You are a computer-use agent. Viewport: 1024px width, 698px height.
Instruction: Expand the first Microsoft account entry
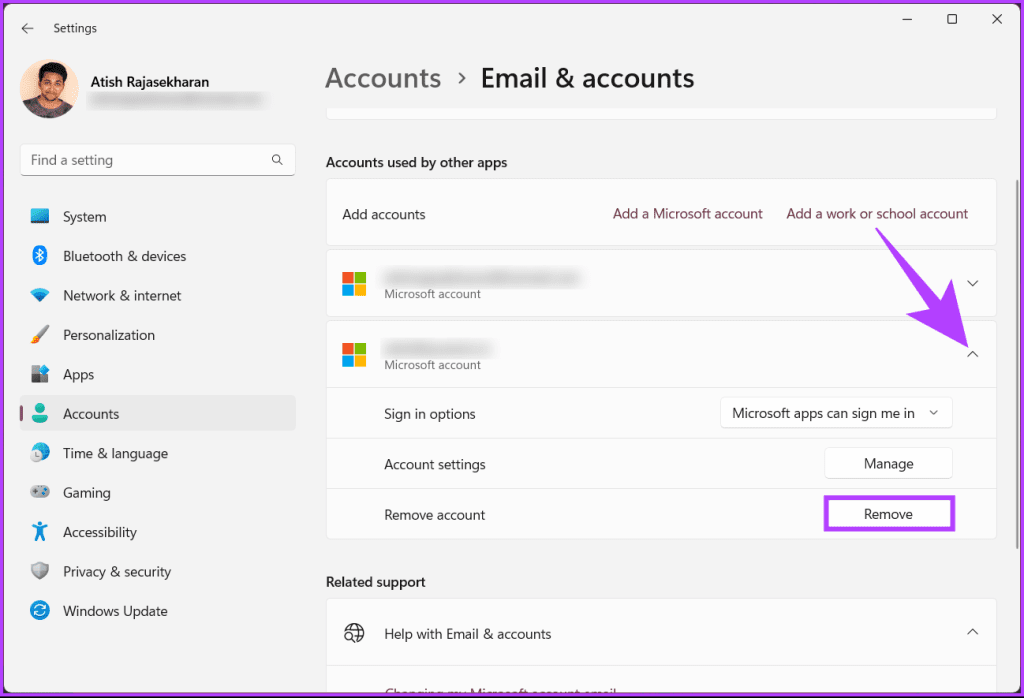(971, 283)
